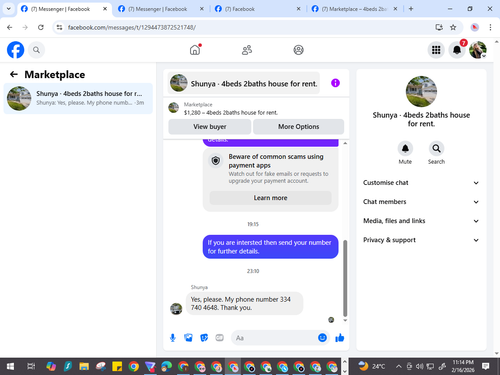Click the site information icon in address bar

coord(60,27)
